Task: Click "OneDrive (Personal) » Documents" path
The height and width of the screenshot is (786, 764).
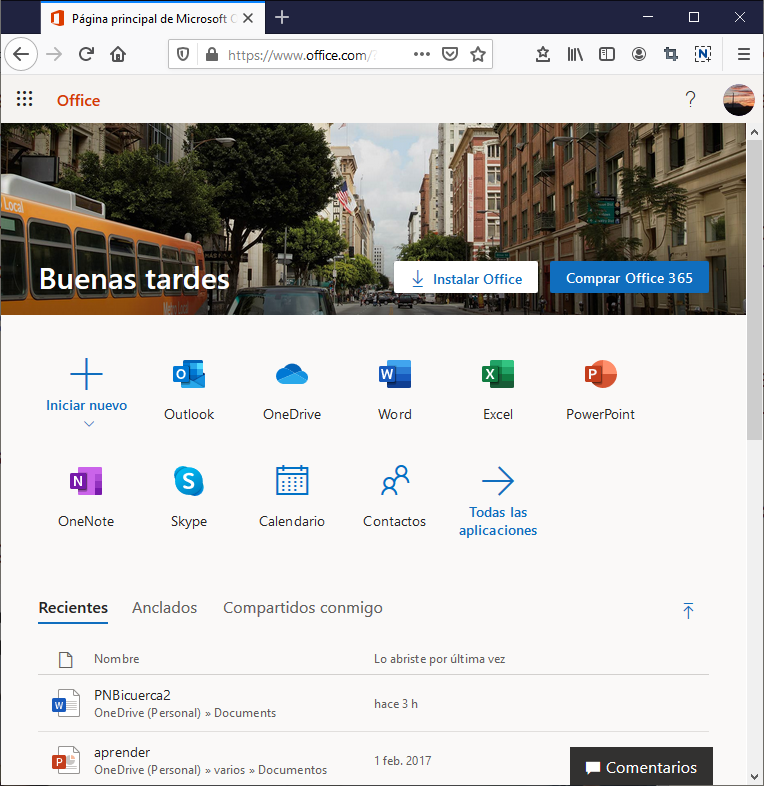Action: coord(185,713)
